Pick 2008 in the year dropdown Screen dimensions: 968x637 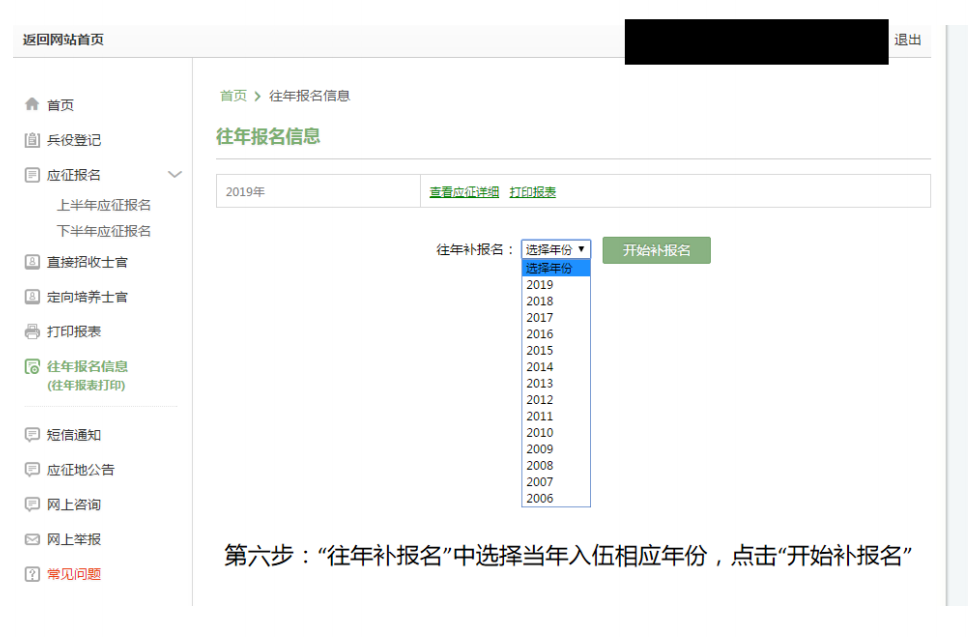click(x=556, y=465)
